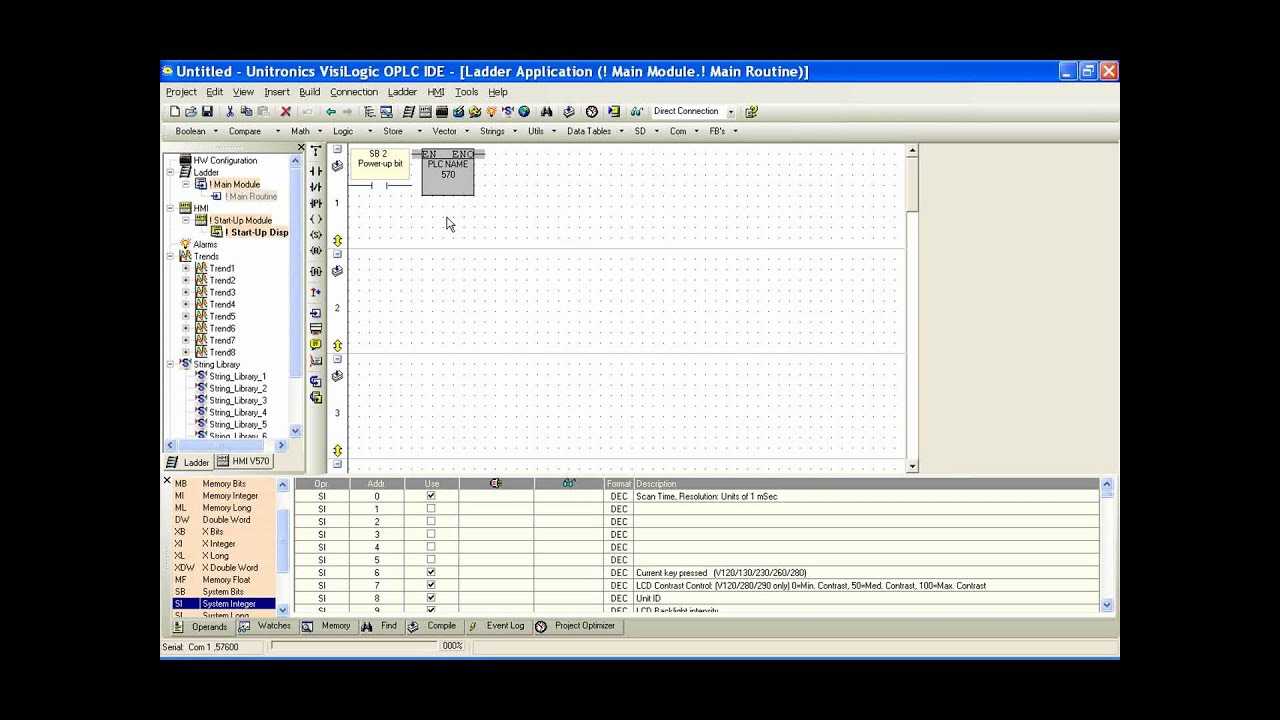This screenshot has height=720, width=1280.
Task: Click the project tree horizontal scrollbar
Action: (x=225, y=445)
